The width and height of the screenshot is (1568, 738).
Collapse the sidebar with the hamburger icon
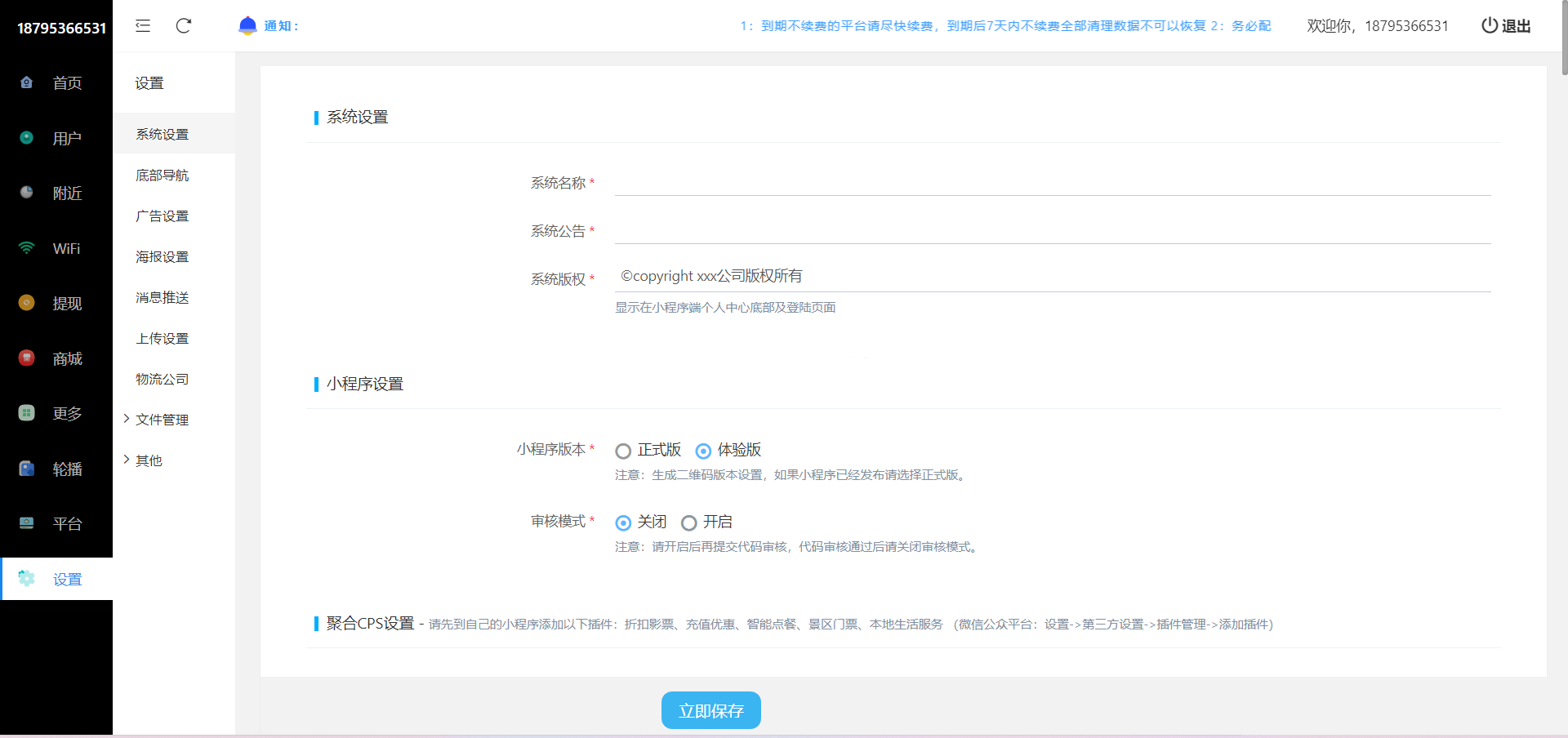pos(143,25)
